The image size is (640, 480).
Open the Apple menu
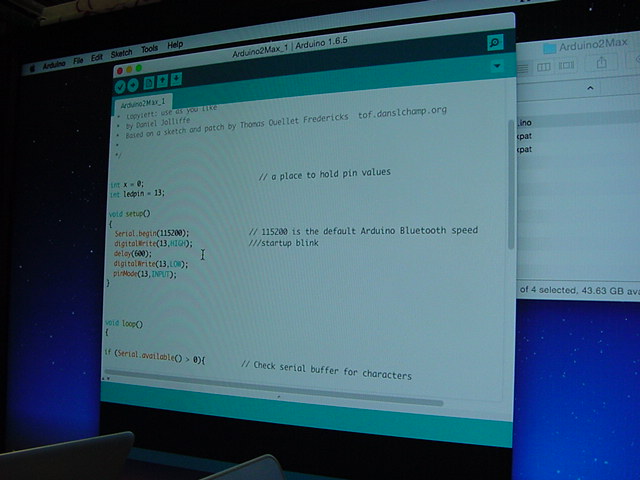tap(32, 69)
